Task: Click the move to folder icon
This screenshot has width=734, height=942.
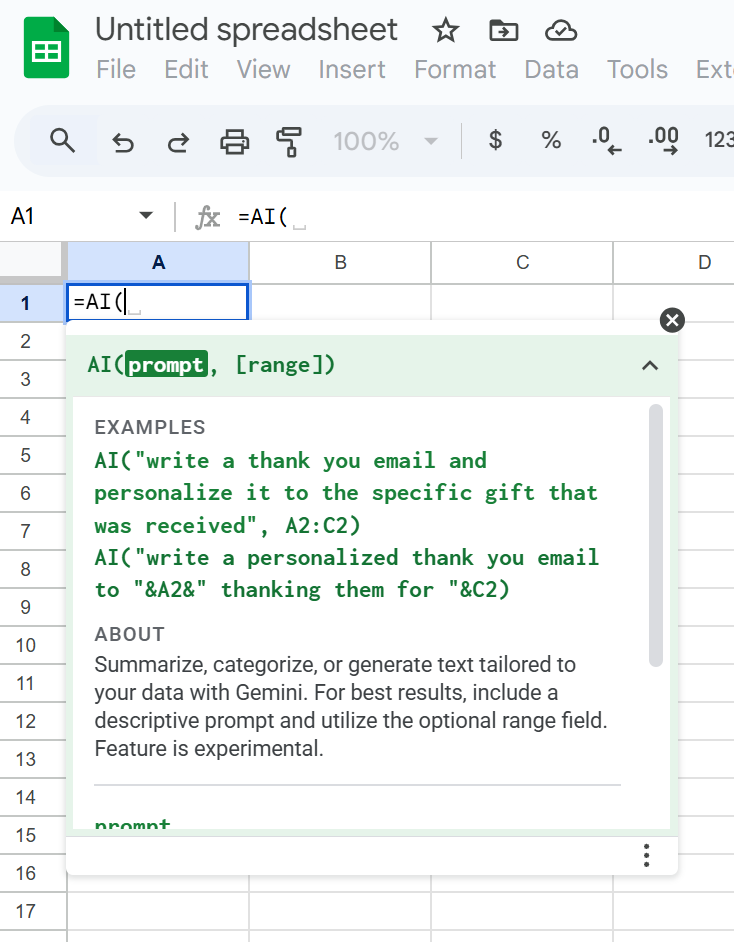Action: [503, 31]
